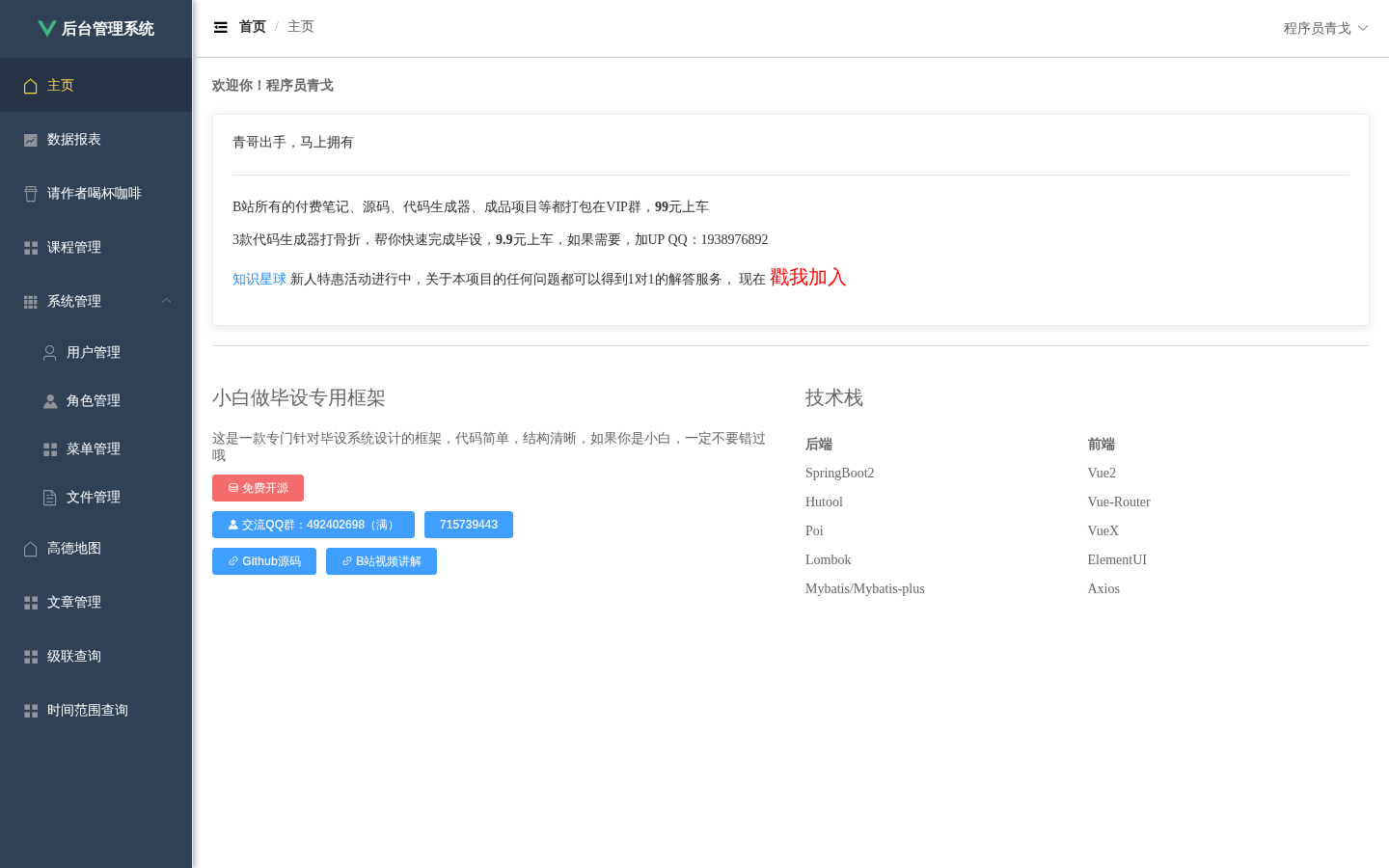
Task: Click the 欢迎你！程序员青戈 greeting
Action: coord(273,86)
